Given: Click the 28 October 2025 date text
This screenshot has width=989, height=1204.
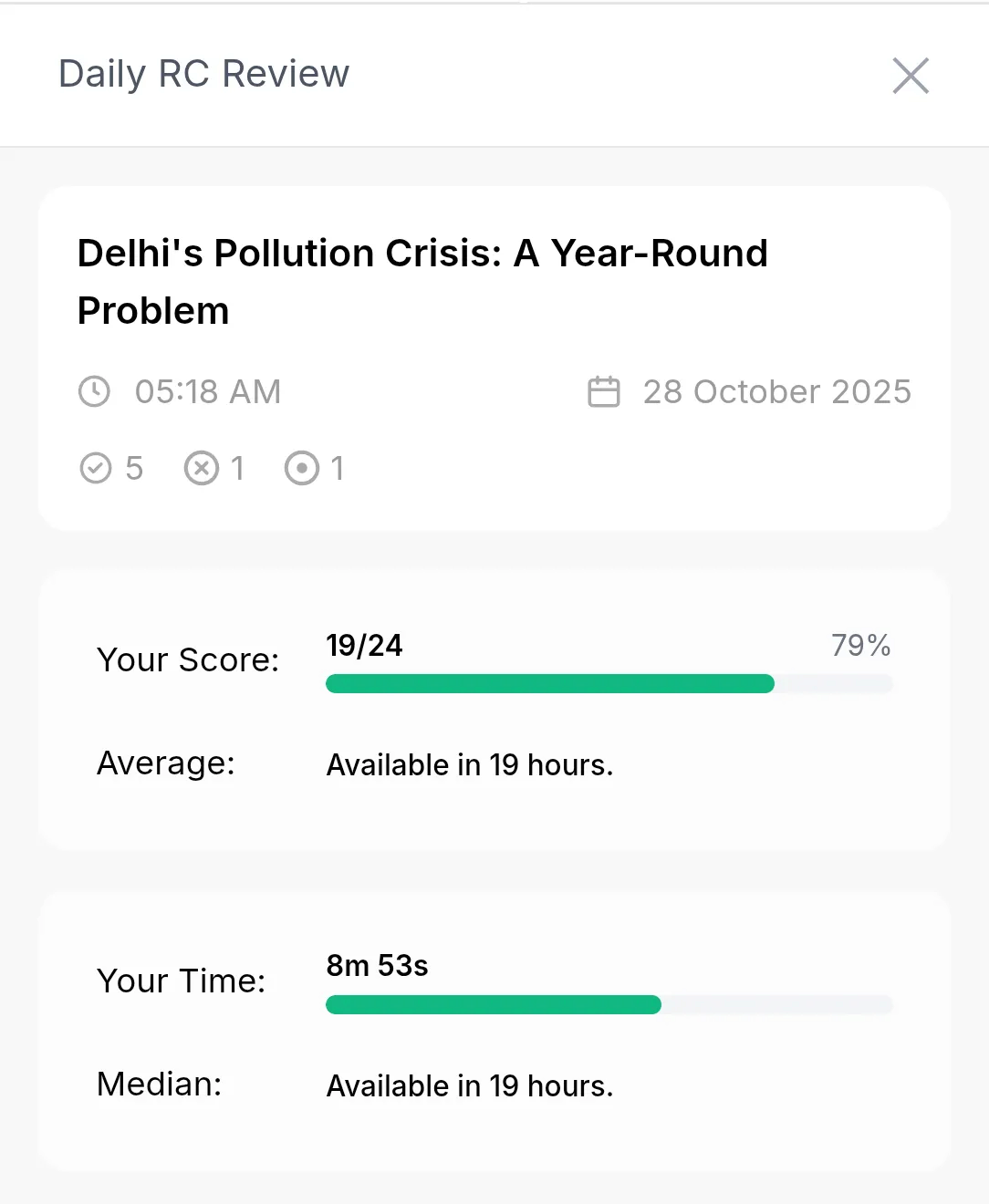Looking at the screenshot, I should pos(777,391).
